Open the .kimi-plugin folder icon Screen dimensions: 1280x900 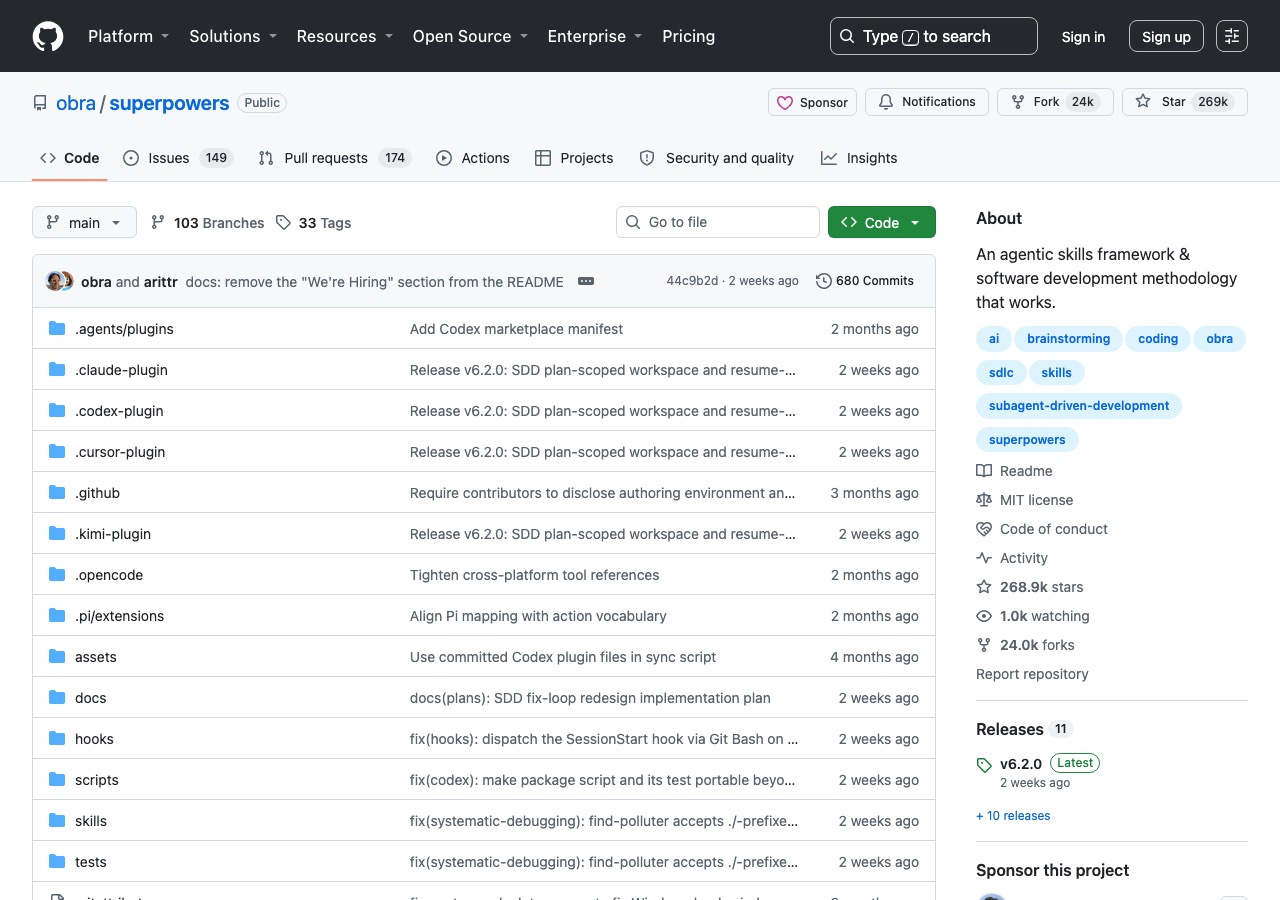57,534
